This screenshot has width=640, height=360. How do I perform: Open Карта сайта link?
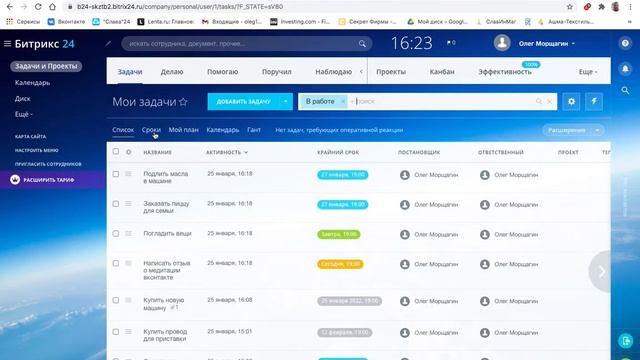click(x=31, y=136)
